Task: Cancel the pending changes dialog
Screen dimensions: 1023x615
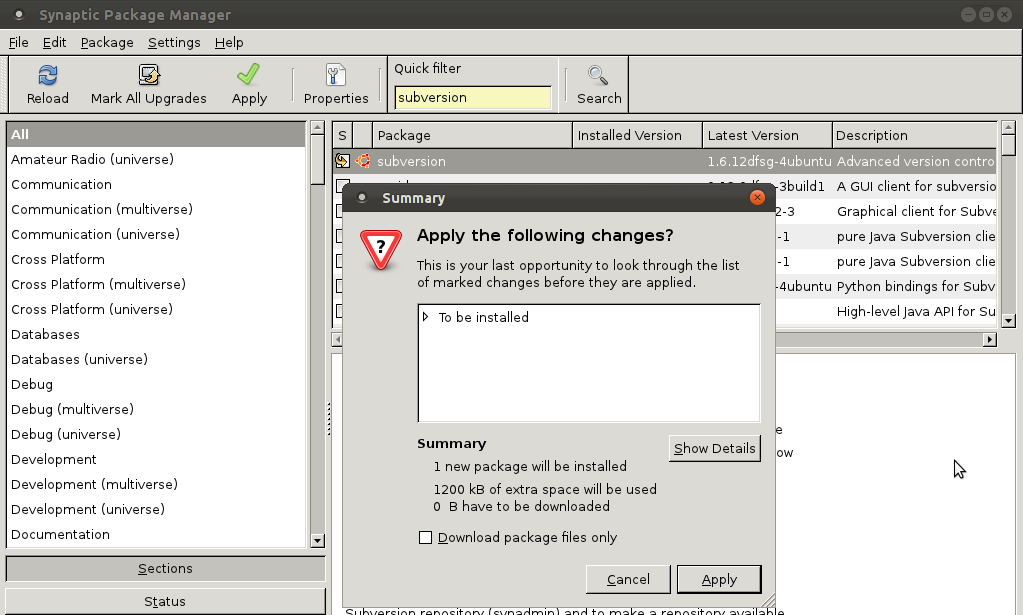Action: [628, 579]
